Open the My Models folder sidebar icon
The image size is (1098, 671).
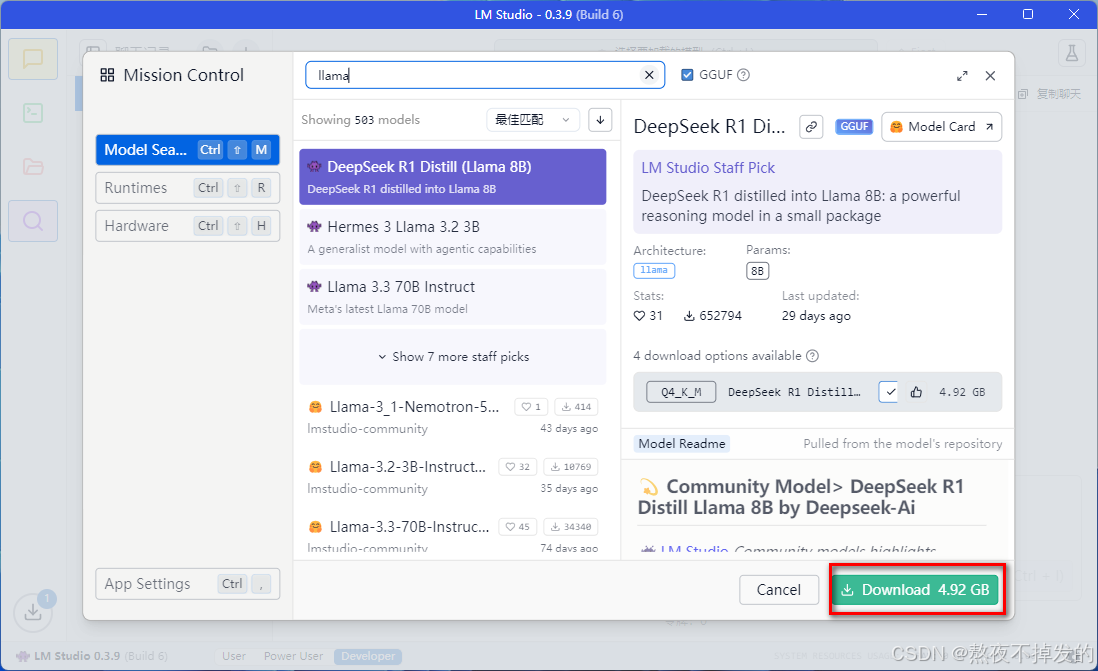pyautogui.click(x=33, y=167)
